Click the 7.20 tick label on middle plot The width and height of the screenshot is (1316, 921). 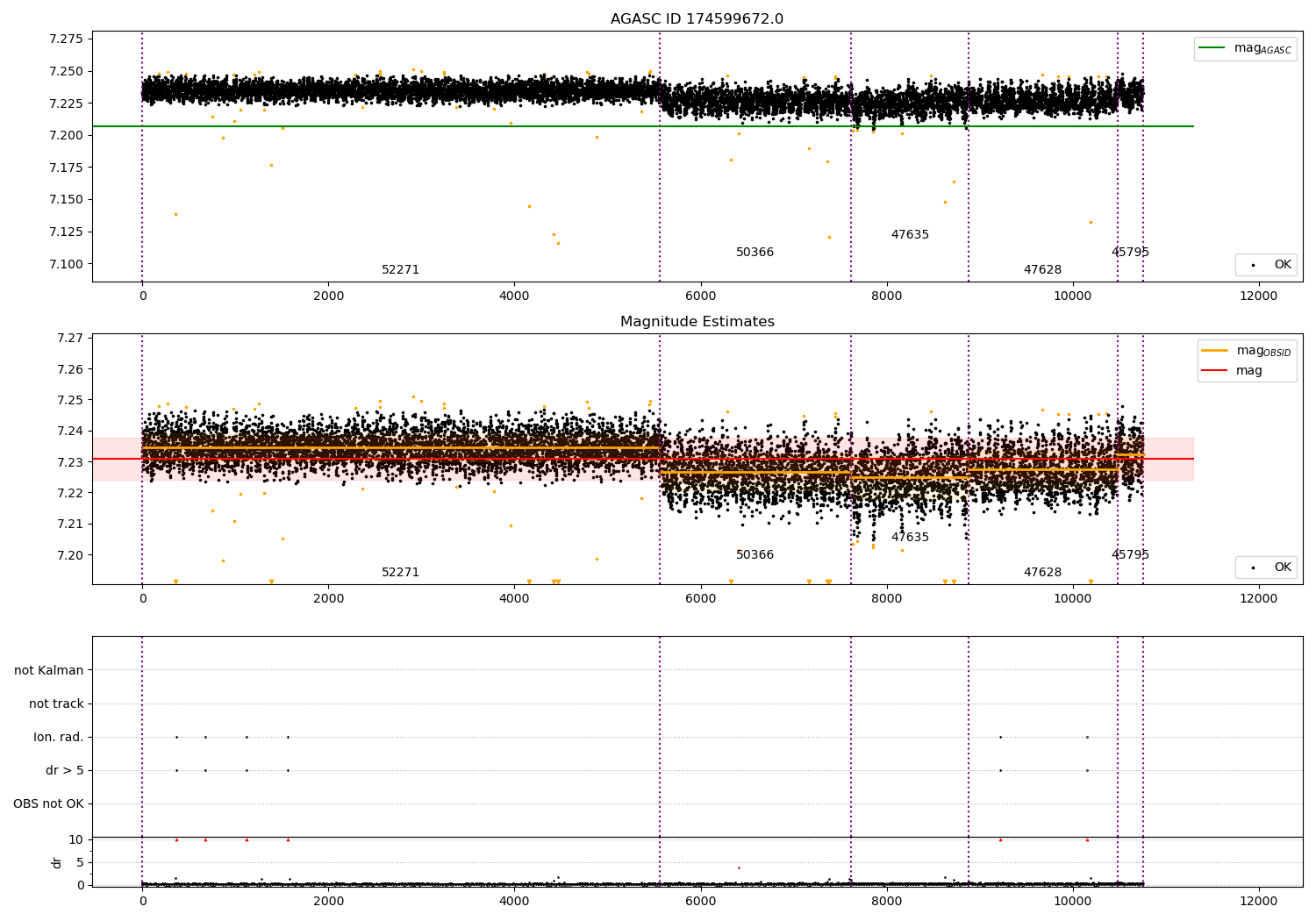click(69, 555)
